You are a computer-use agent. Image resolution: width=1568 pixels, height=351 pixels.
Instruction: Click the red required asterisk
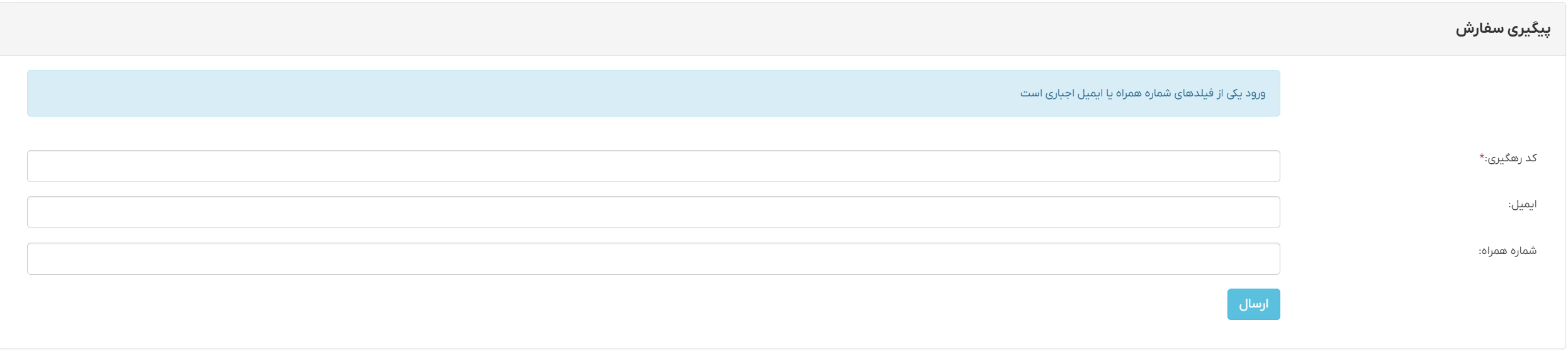tap(1482, 156)
